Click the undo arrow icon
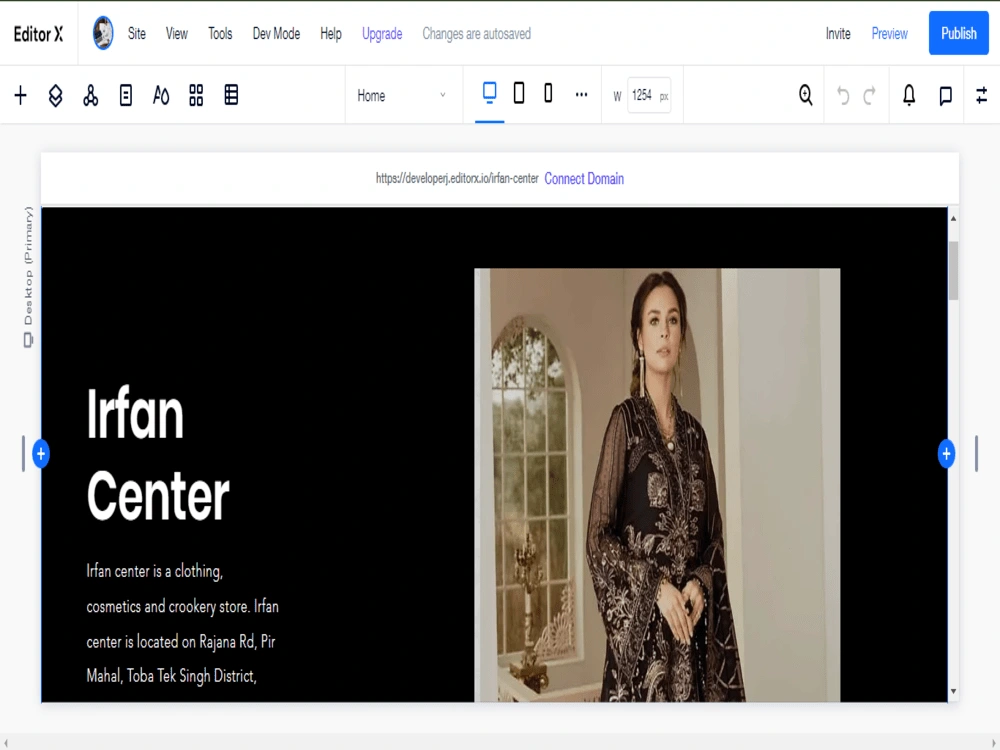Screen dimensions: 1000x750 [845, 95]
